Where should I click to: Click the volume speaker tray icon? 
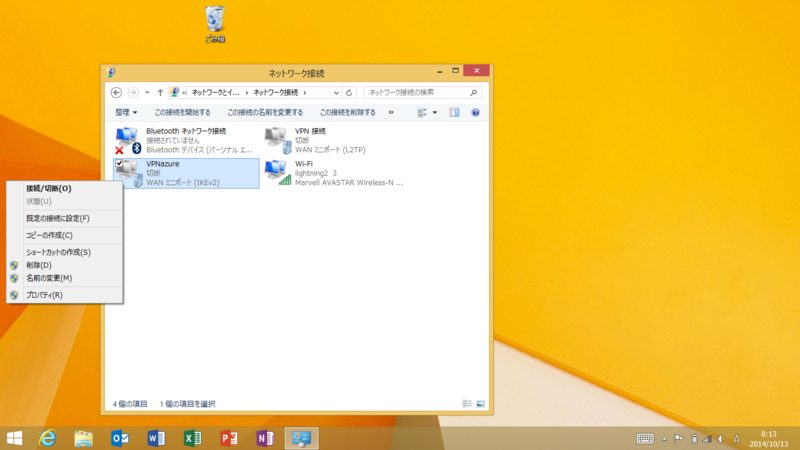(x=721, y=439)
